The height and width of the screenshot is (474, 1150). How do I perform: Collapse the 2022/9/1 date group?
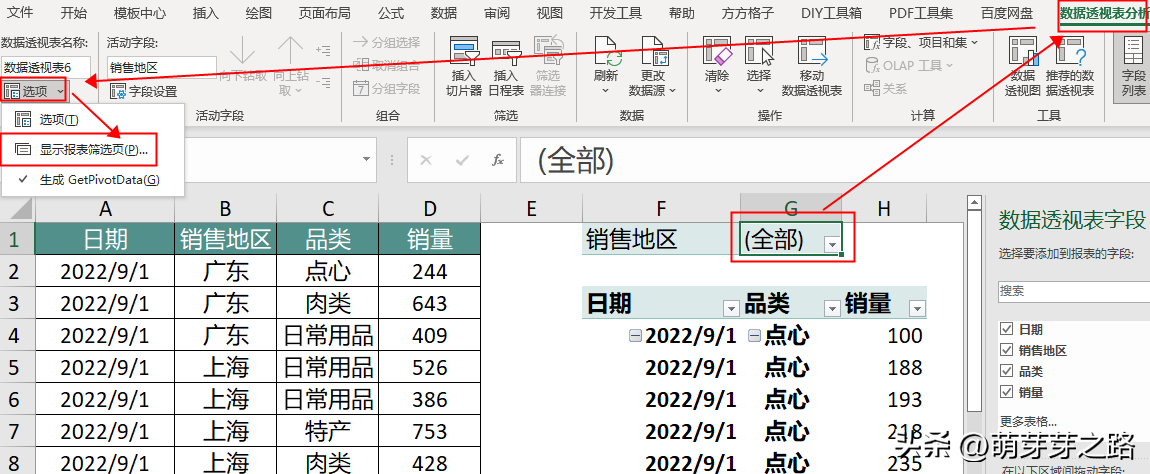635,335
